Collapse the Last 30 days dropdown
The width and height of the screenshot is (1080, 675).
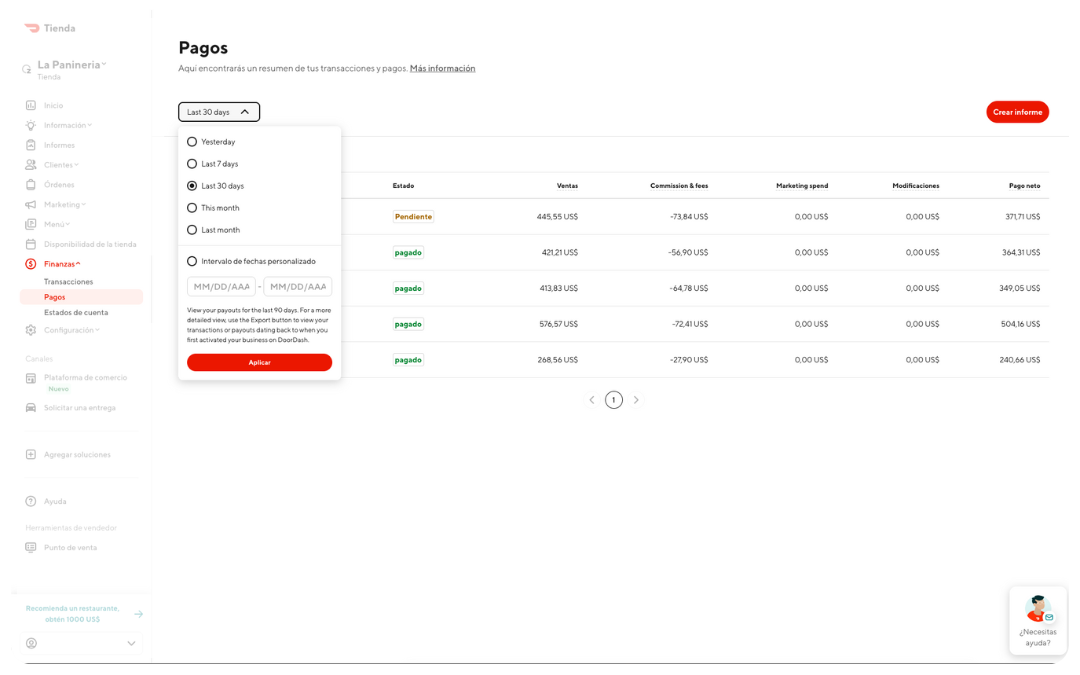[218, 111]
